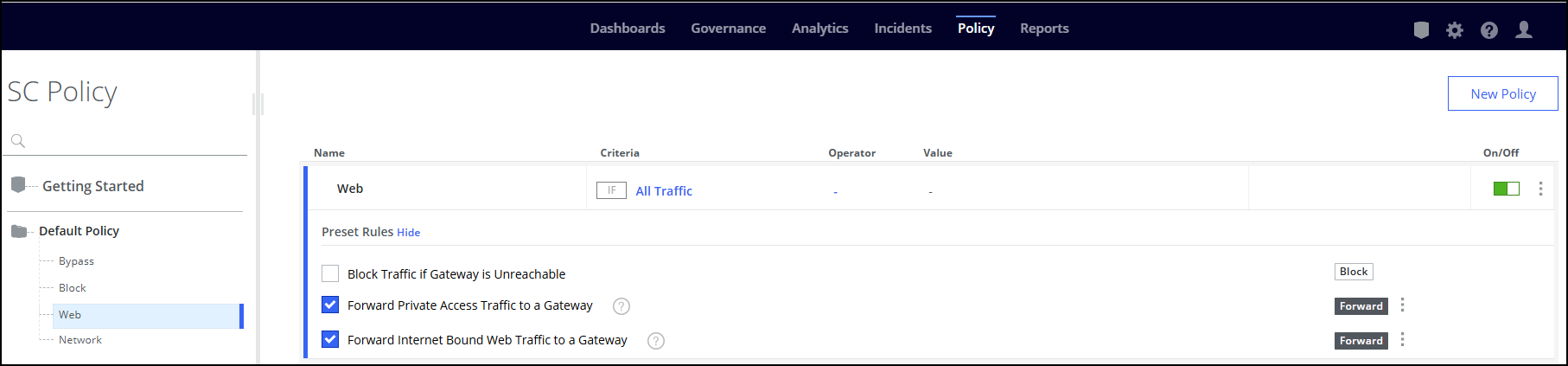This screenshot has height=366, width=1568.
Task: Open three-dot menu for Forward Private Access rule
Action: pyautogui.click(x=1402, y=305)
